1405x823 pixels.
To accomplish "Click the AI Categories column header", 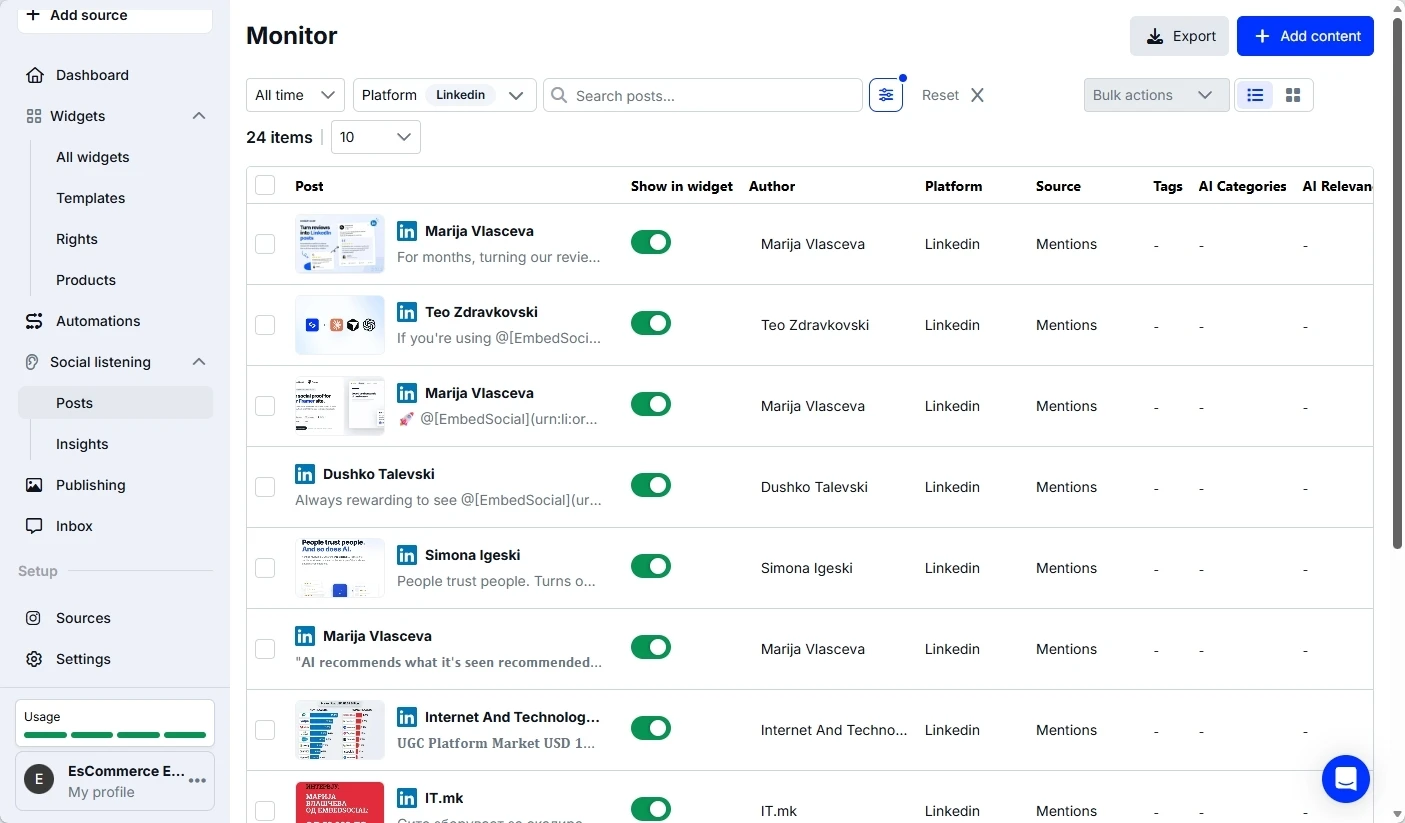I will pyautogui.click(x=1242, y=186).
